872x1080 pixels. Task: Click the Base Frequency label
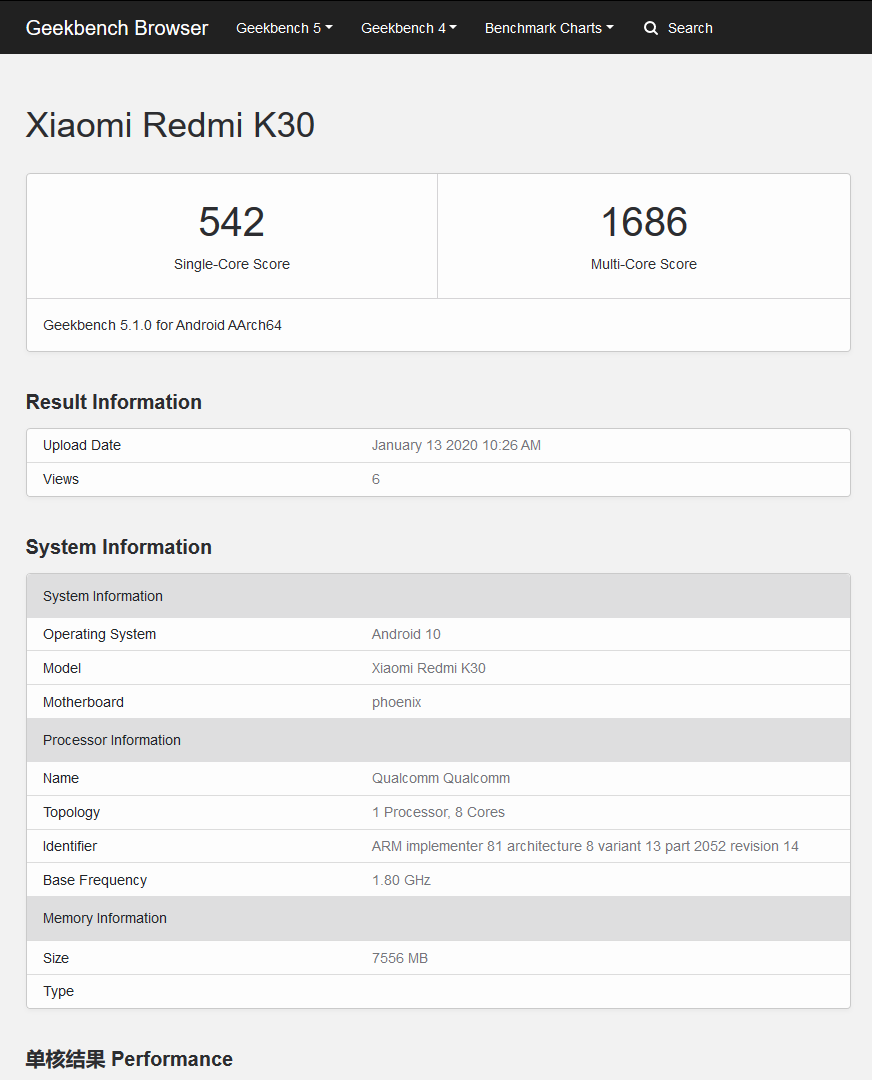point(95,880)
